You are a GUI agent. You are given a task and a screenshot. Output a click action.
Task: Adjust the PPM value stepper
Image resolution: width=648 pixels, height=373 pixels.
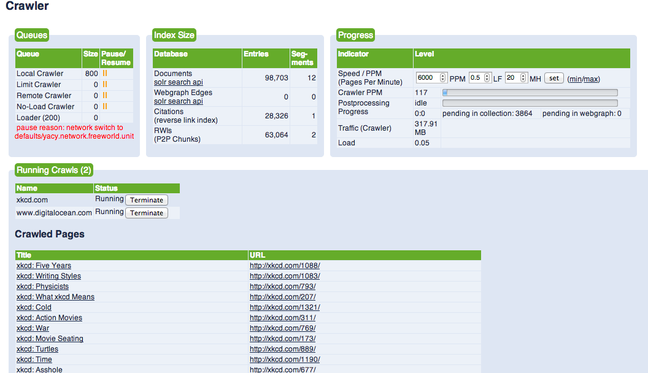(x=443, y=78)
